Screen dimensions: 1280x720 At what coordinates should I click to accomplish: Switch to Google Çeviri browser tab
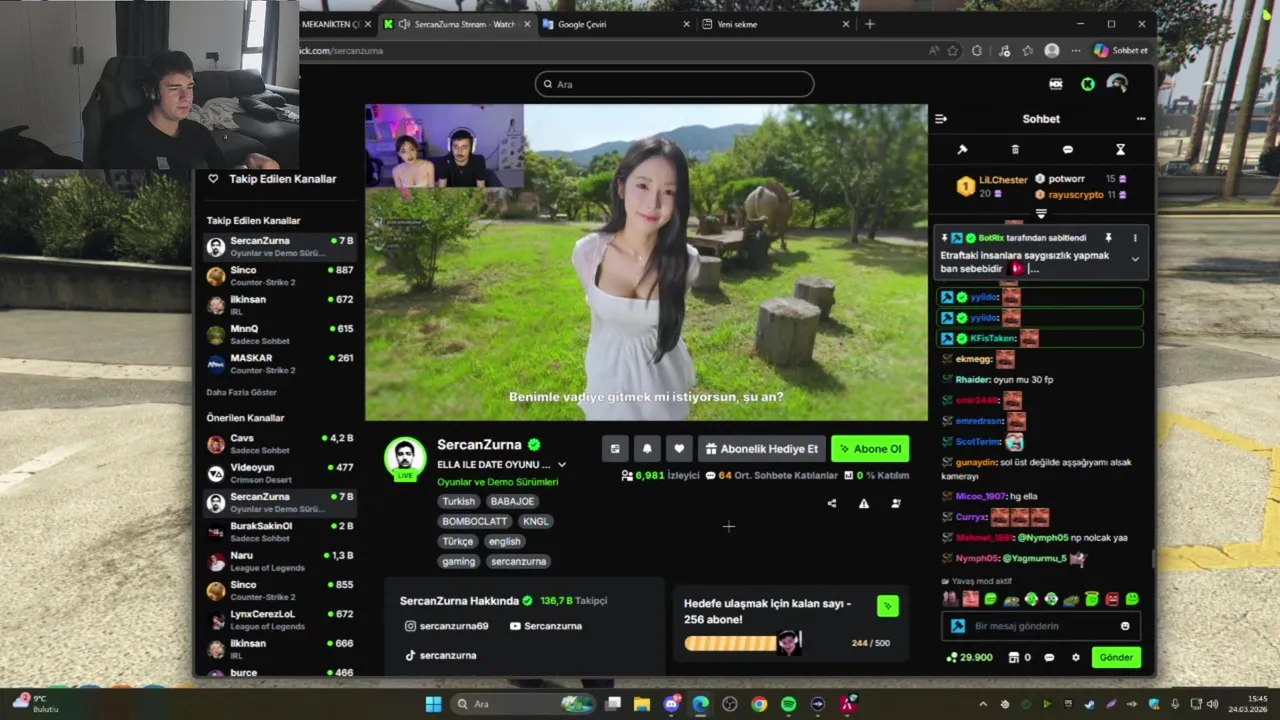pos(616,24)
